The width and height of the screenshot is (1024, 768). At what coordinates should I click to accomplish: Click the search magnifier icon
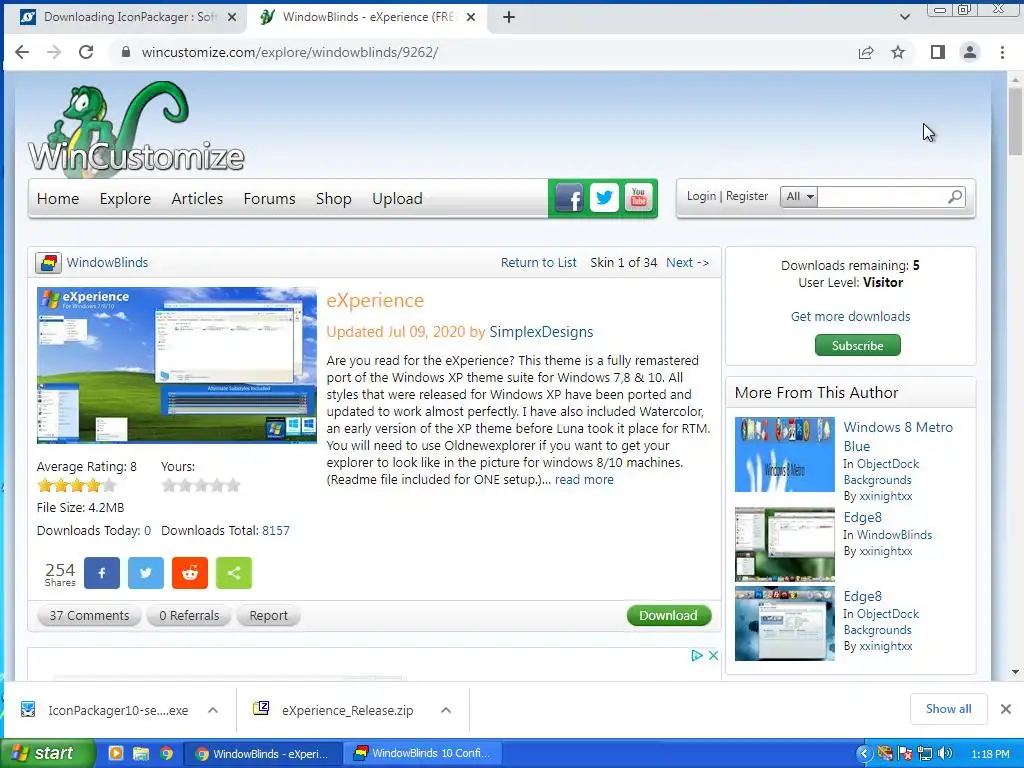coord(955,196)
